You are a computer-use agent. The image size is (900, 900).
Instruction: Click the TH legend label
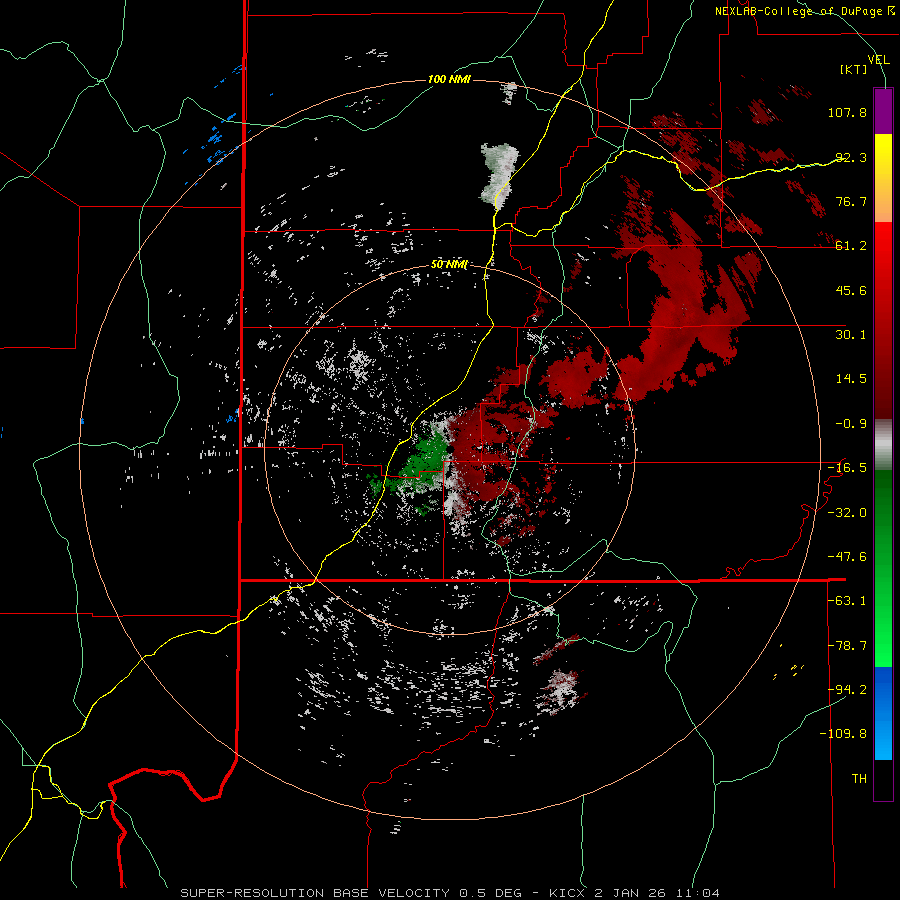point(859,779)
